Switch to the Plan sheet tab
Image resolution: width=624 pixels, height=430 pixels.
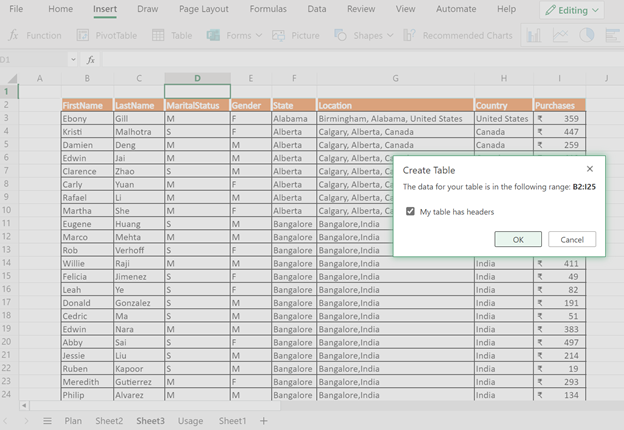tap(73, 420)
